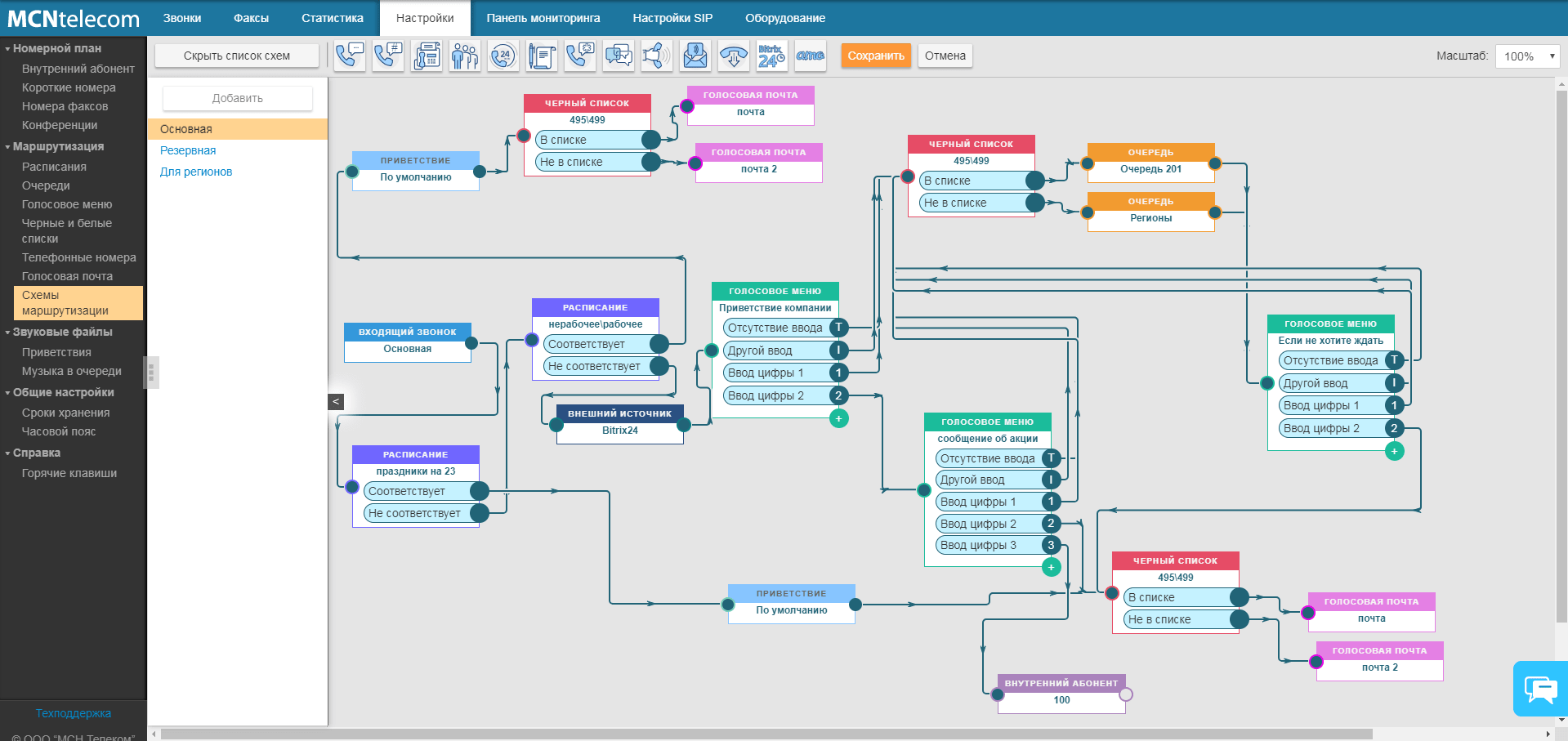Select the Основная scheme
The image size is (1568, 741).
point(238,129)
